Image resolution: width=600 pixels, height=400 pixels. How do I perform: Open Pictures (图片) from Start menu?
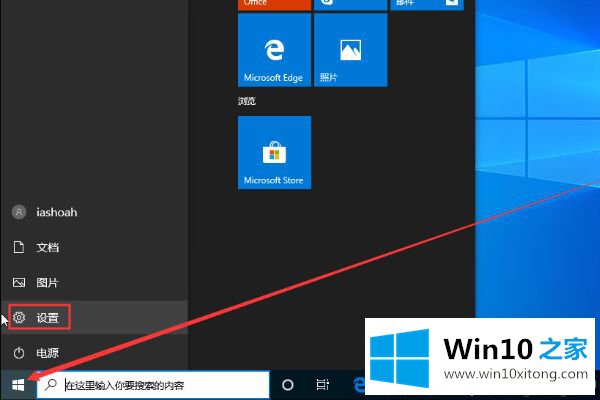pos(94,282)
